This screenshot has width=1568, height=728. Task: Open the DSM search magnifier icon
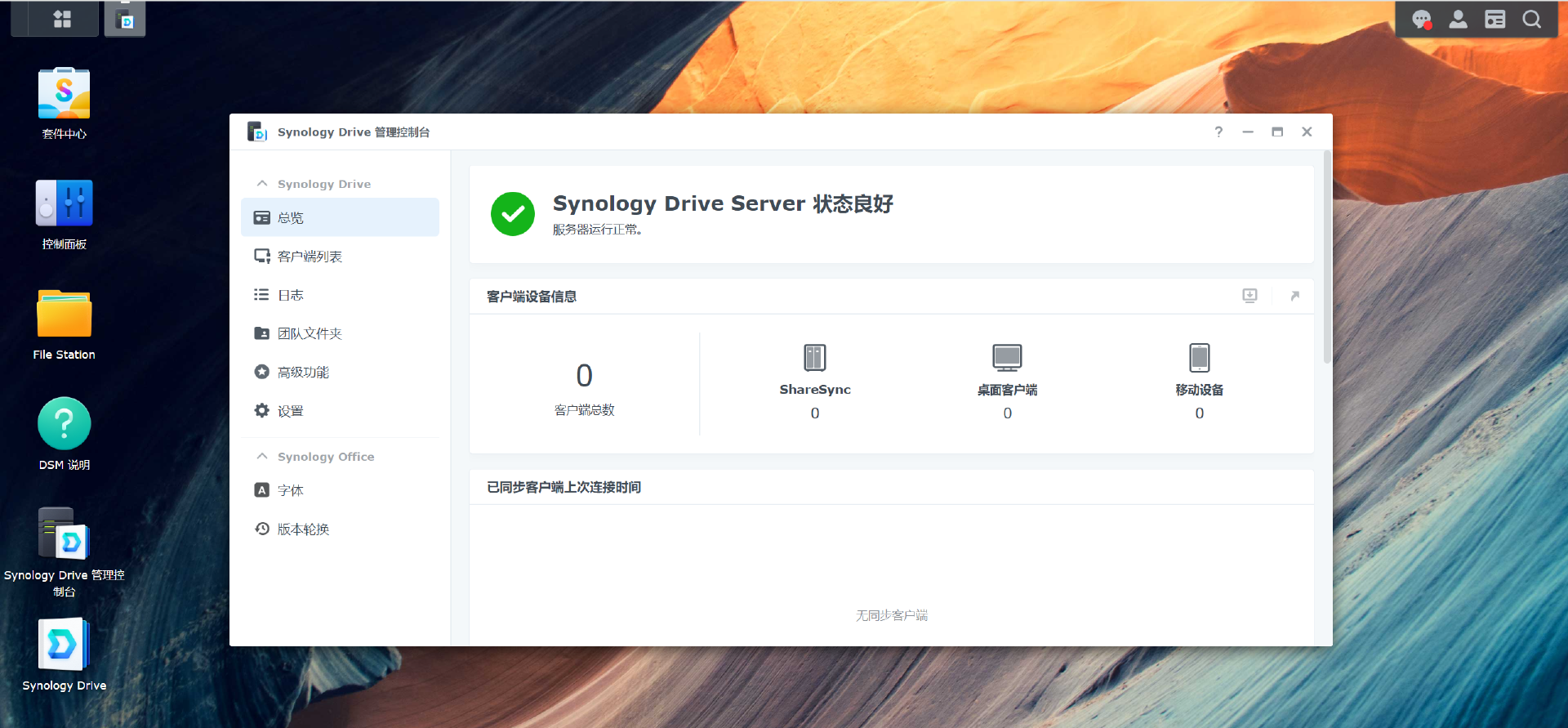(x=1532, y=20)
